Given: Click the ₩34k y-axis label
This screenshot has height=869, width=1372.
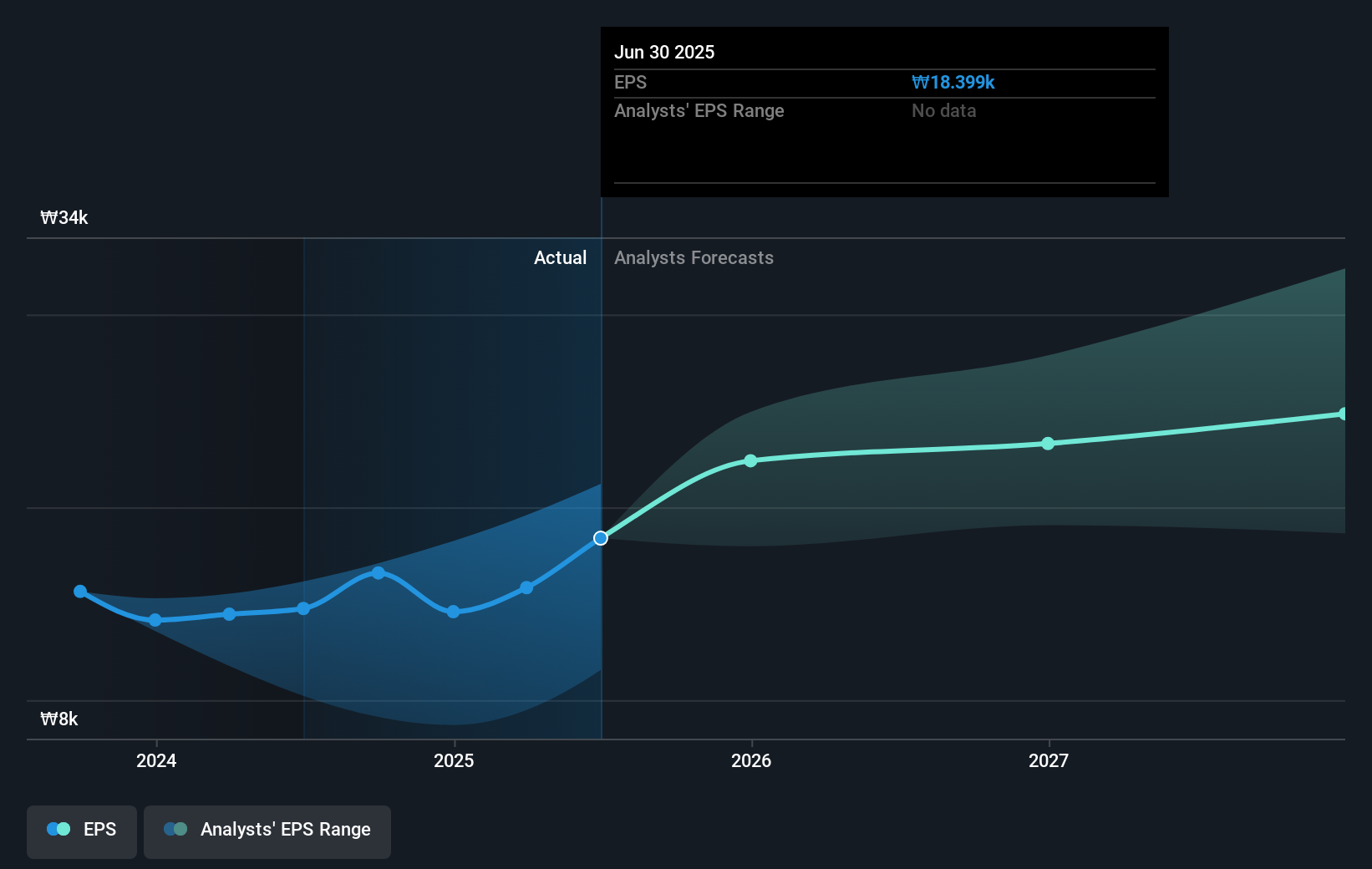Looking at the screenshot, I should 64,218.
